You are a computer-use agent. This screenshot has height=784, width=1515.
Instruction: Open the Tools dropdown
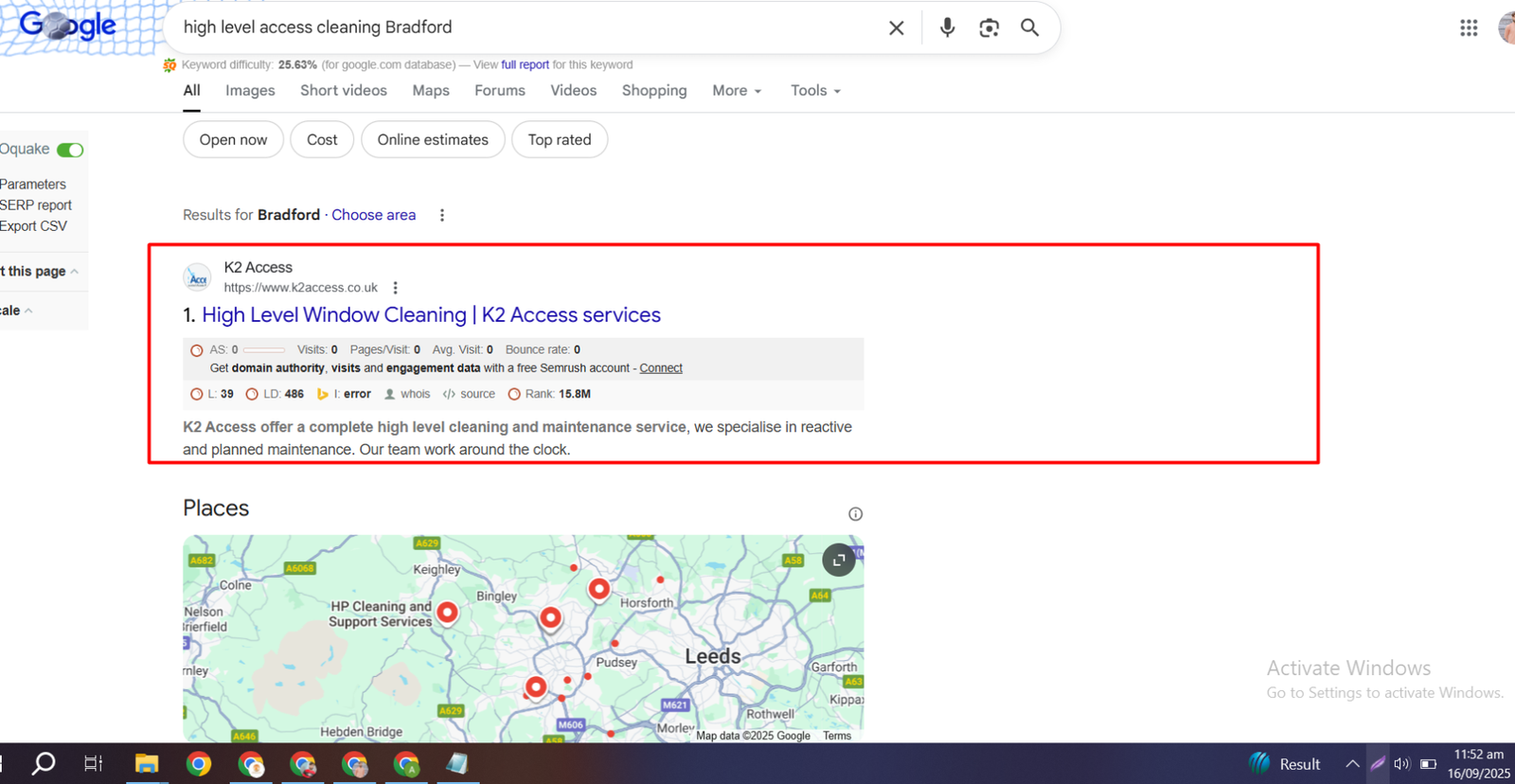[815, 91]
